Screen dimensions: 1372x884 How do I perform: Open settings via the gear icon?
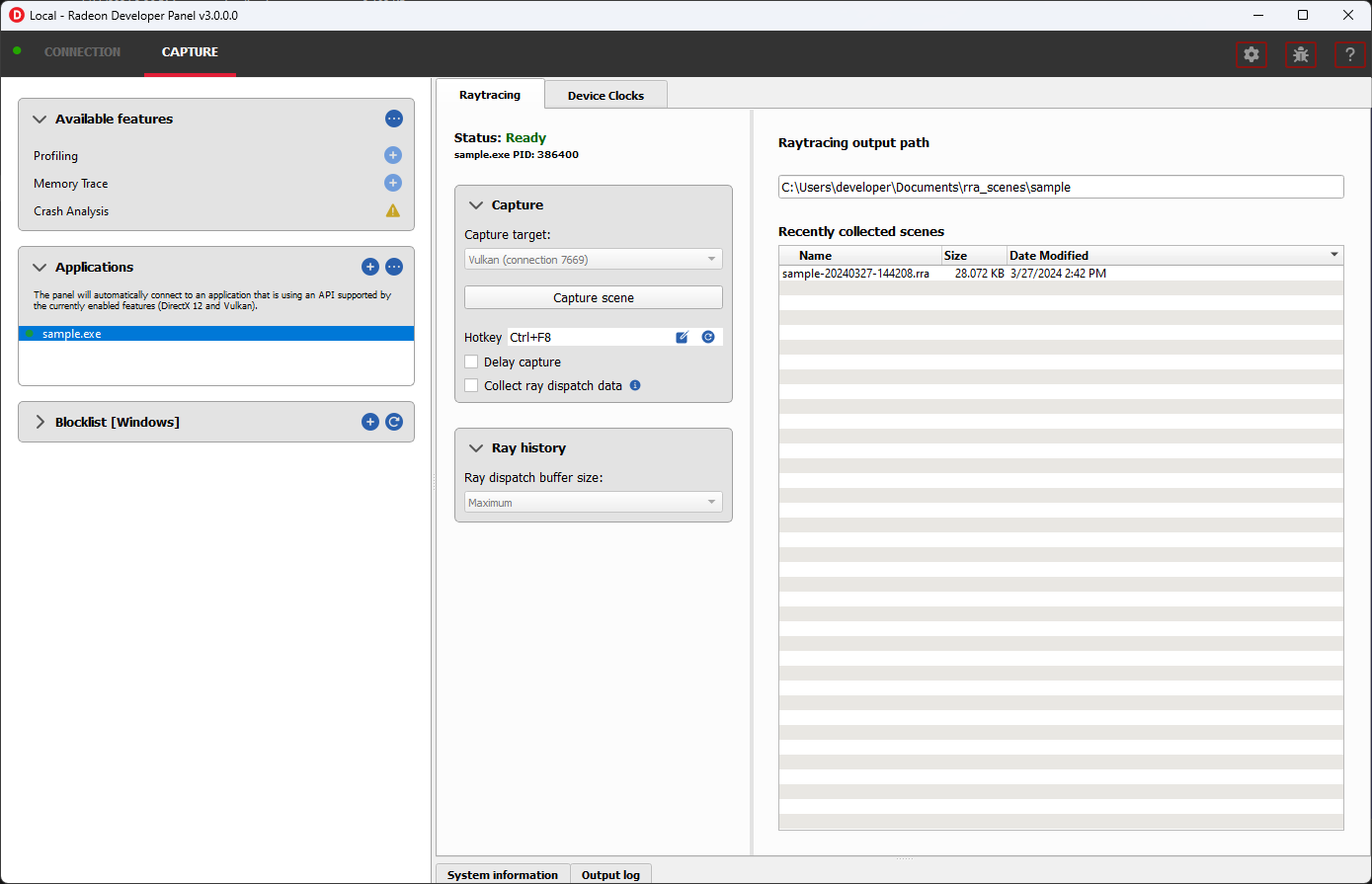click(x=1251, y=55)
